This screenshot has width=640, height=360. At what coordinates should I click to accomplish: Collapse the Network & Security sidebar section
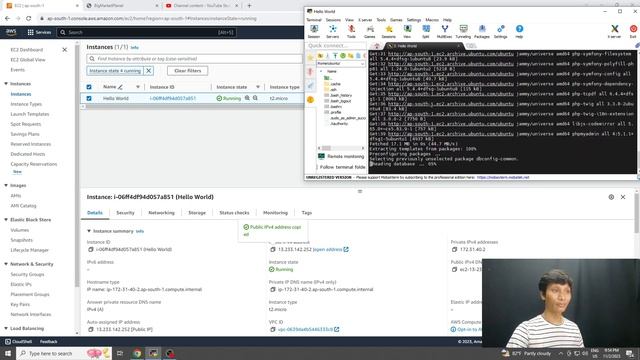(6, 264)
